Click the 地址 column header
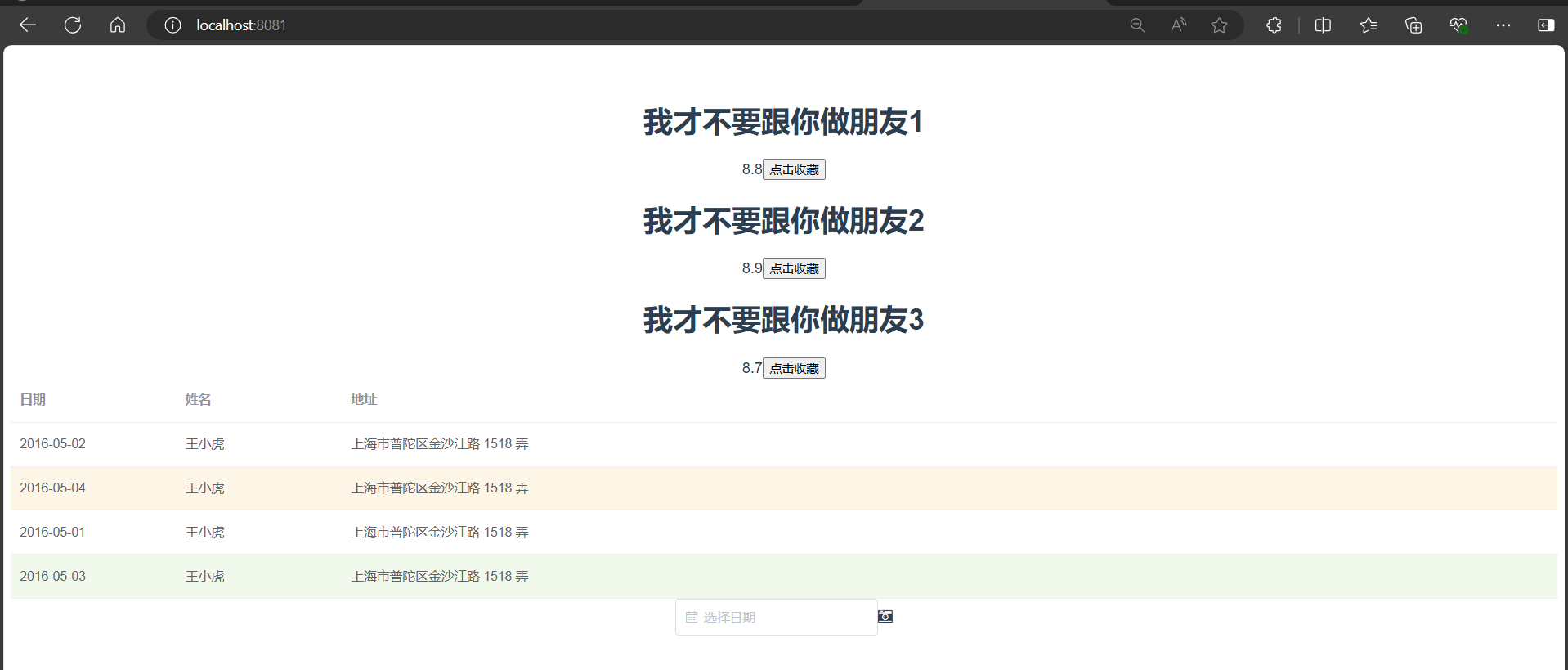 click(x=364, y=399)
